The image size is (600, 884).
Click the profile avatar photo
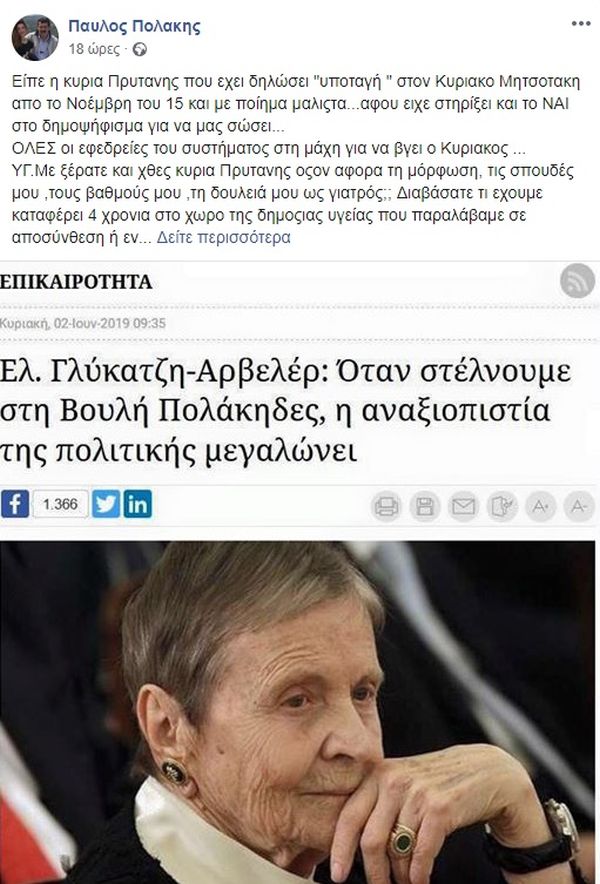(x=35, y=38)
